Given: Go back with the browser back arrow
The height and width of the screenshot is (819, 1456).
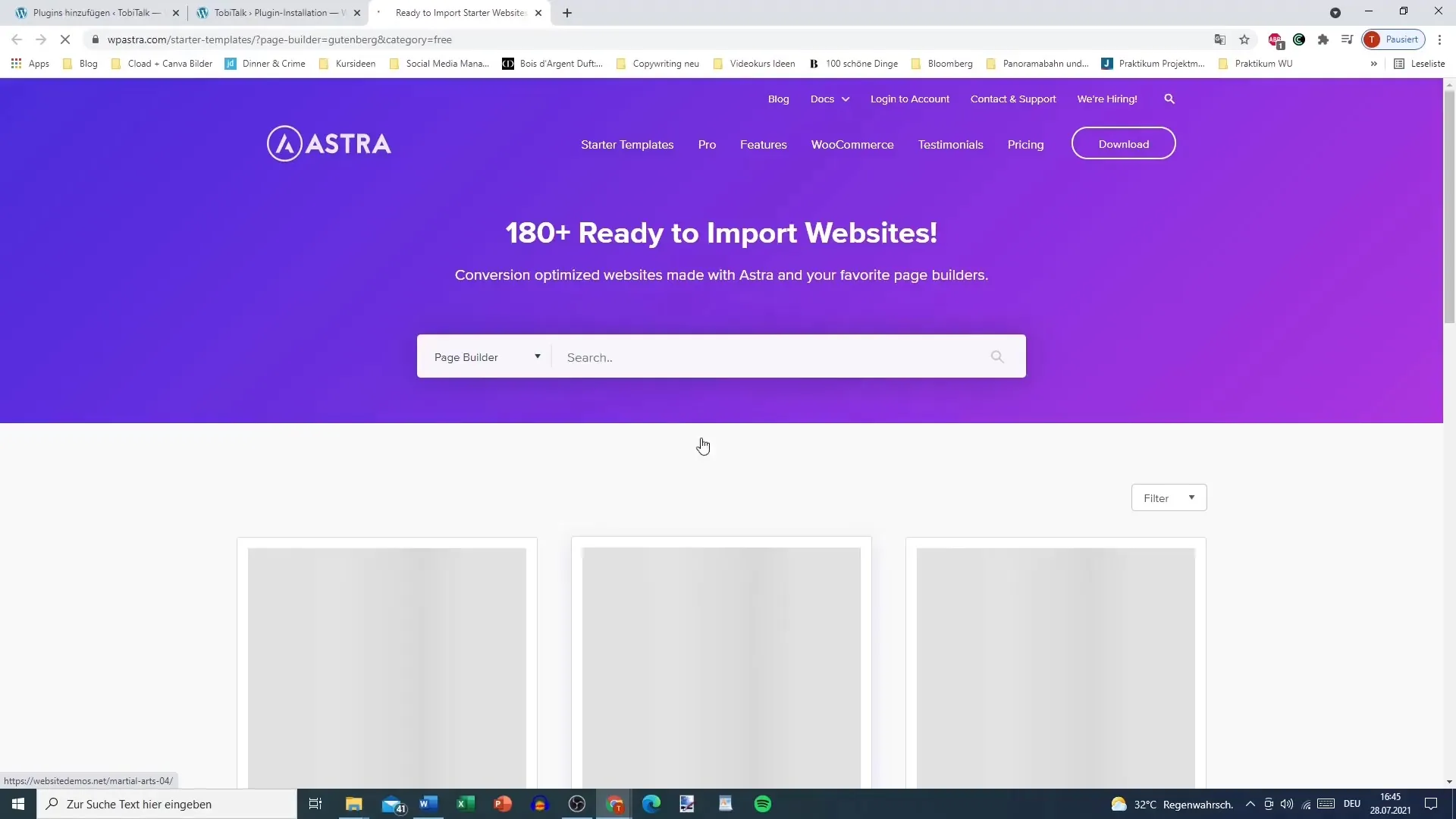Looking at the screenshot, I should 17,39.
